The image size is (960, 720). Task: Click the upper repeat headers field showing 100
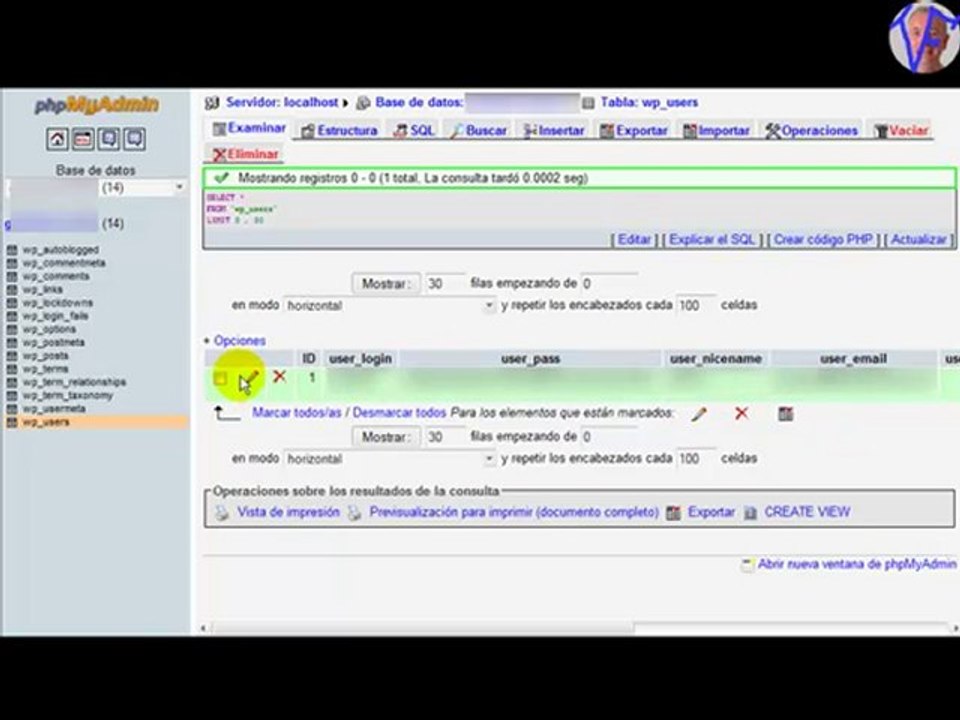click(x=696, y=305)
